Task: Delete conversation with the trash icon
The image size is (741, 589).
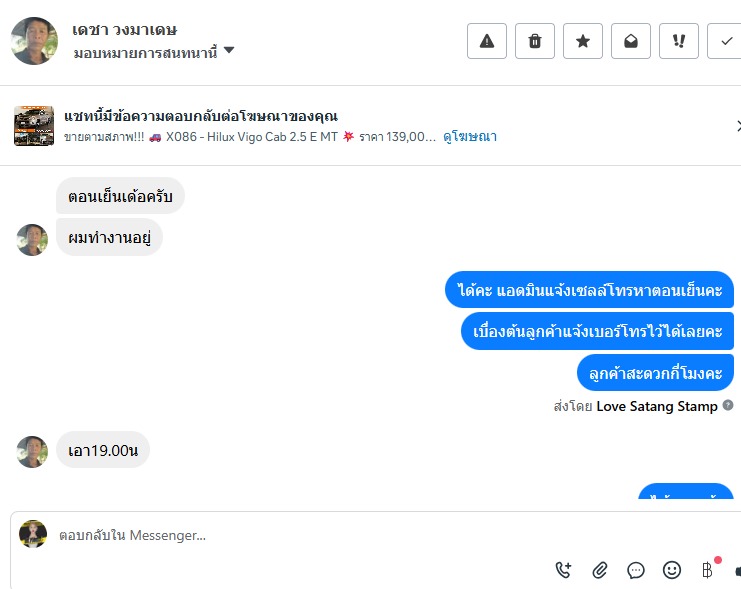Action: [x=535, y=41]
